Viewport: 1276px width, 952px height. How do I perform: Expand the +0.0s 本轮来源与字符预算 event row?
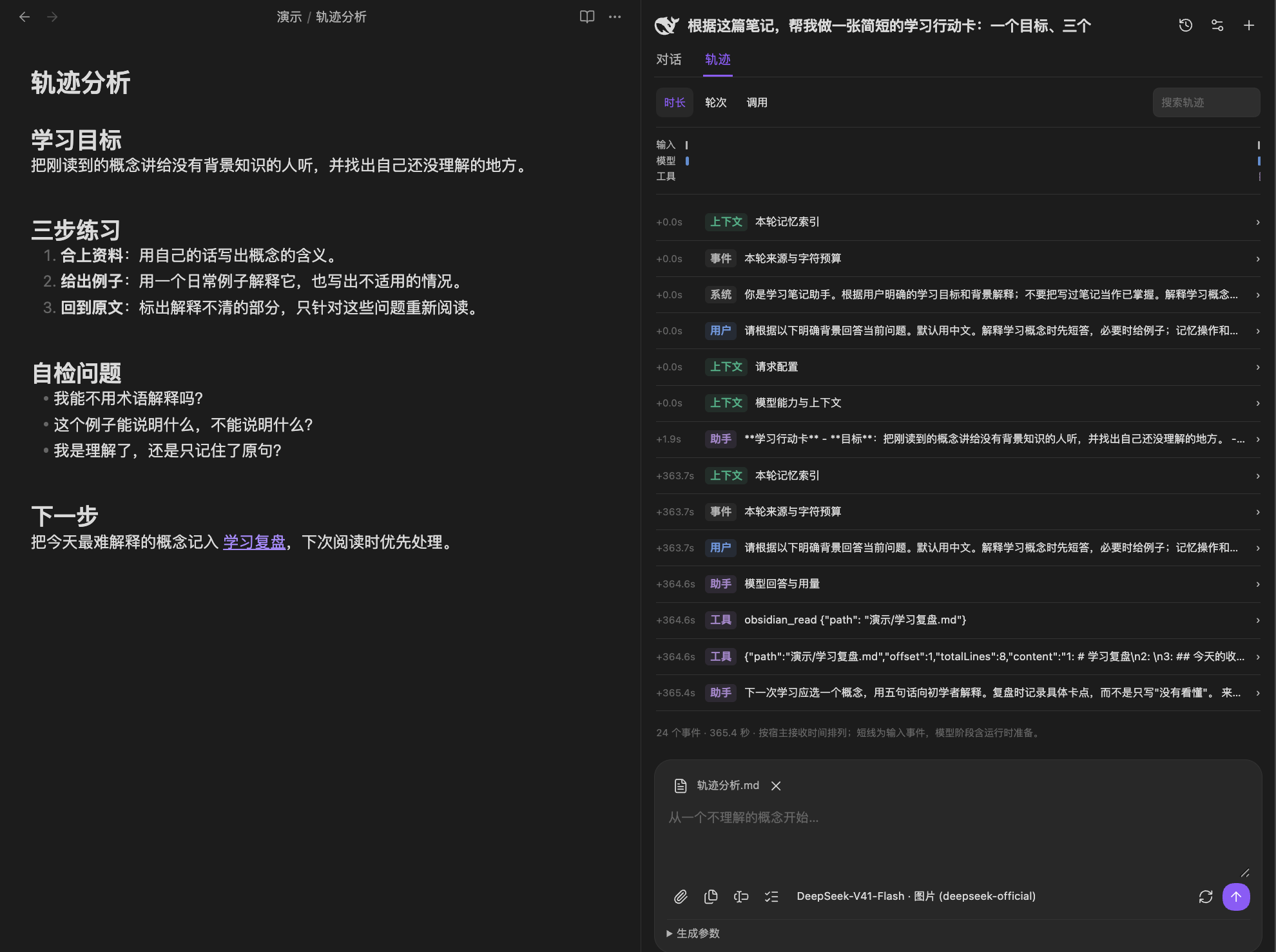point(958,258)
